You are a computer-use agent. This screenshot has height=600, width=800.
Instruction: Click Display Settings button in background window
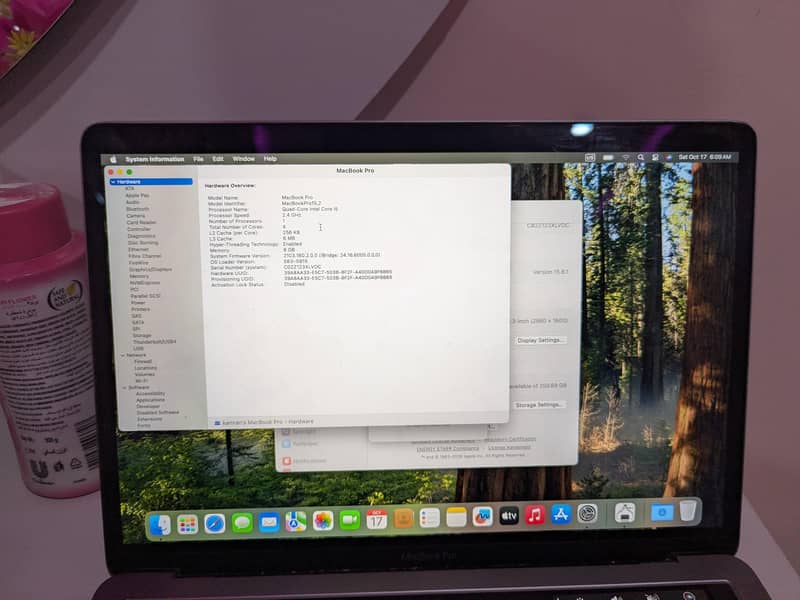[540, 340]
